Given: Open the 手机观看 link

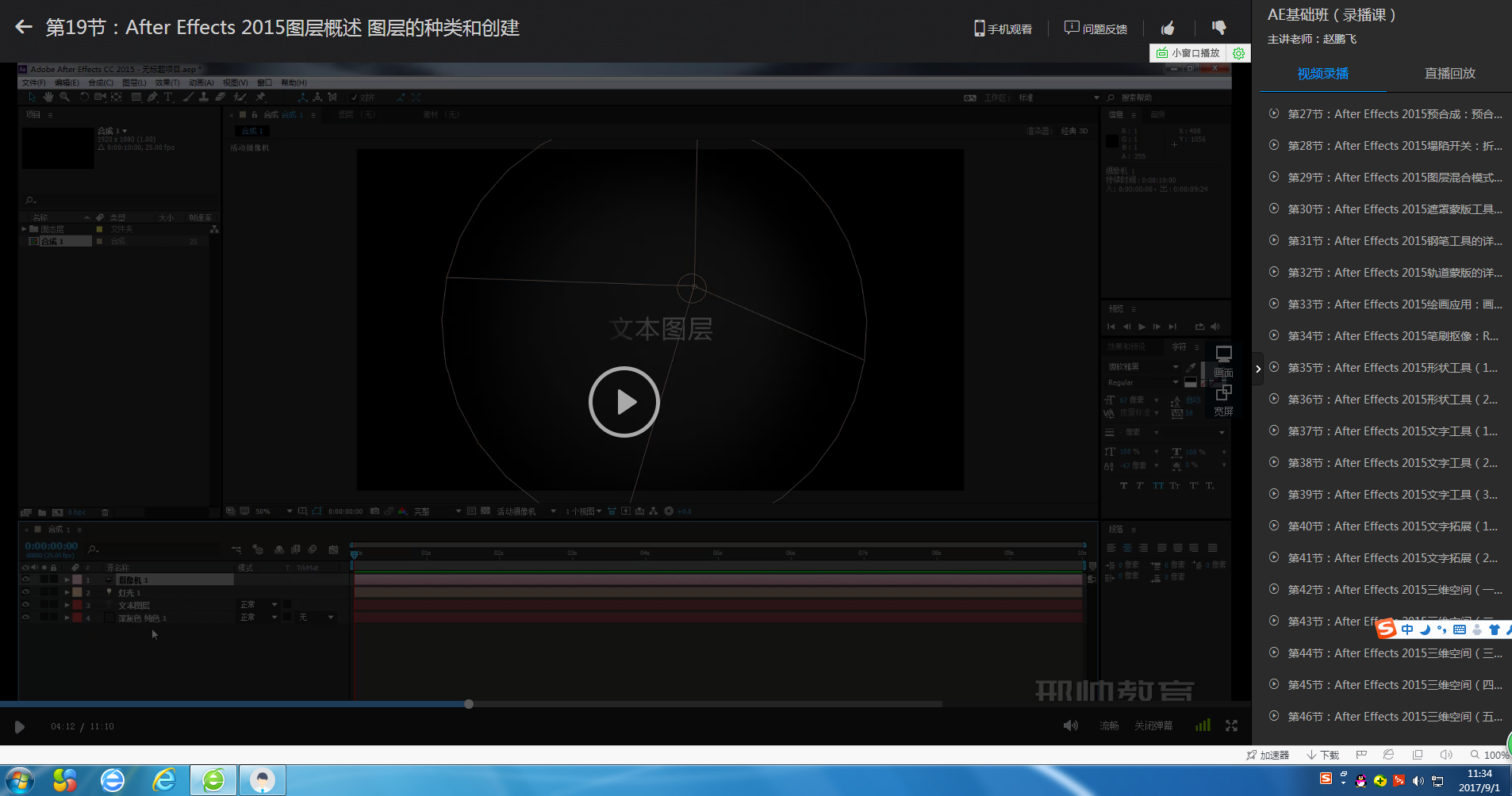Looking at the screenshot, I should coord(1003,29).
